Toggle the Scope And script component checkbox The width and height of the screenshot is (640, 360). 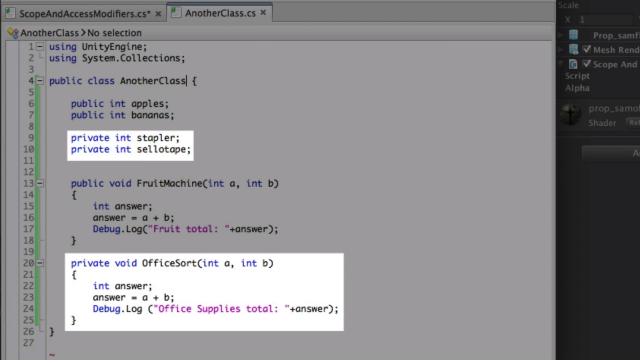[x=587, y=64]
